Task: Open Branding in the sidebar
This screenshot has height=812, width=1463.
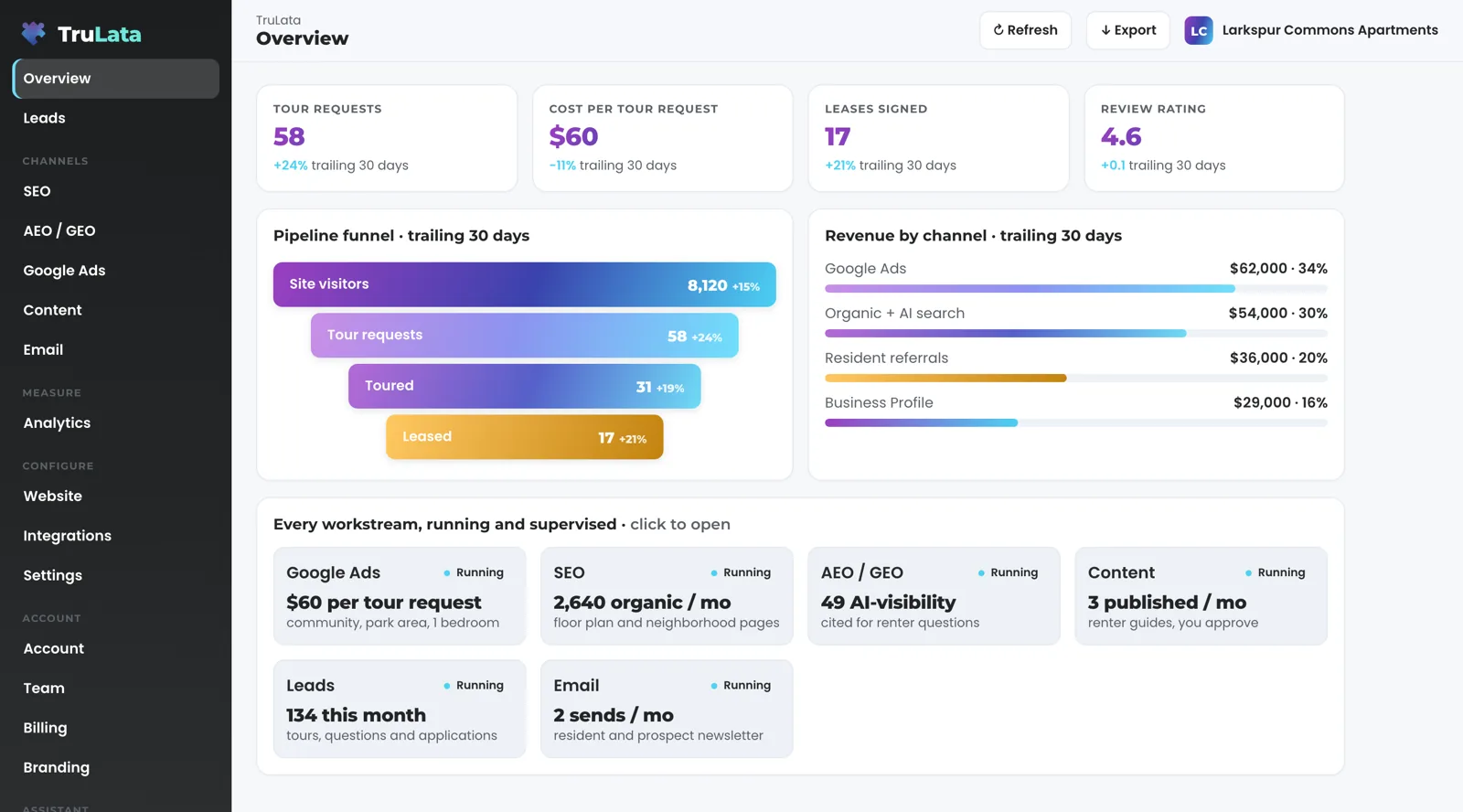Action: click(x=116, y=767)
